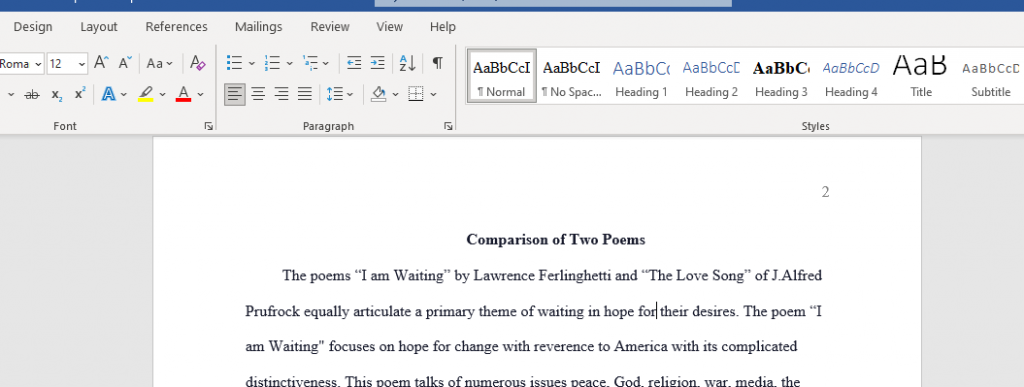Screen dimensions: 1024x387
Task: Switch to References tab
Action: point(176,27)
